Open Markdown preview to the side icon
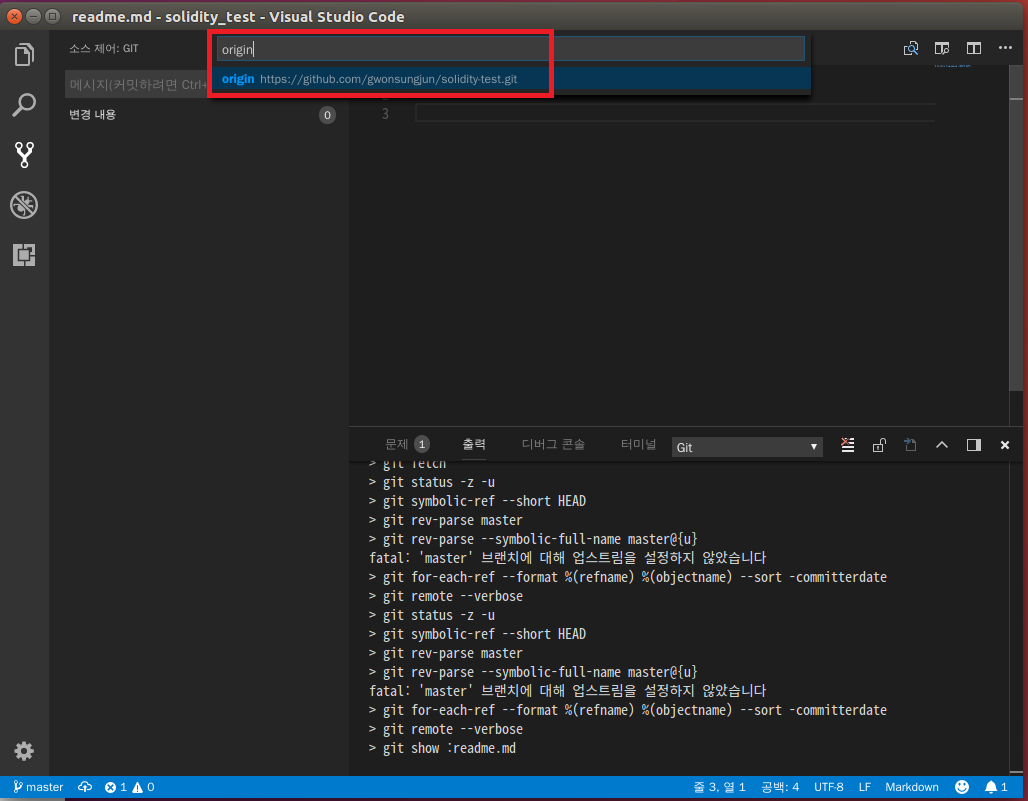1028x801 pixels. point(942,49)
